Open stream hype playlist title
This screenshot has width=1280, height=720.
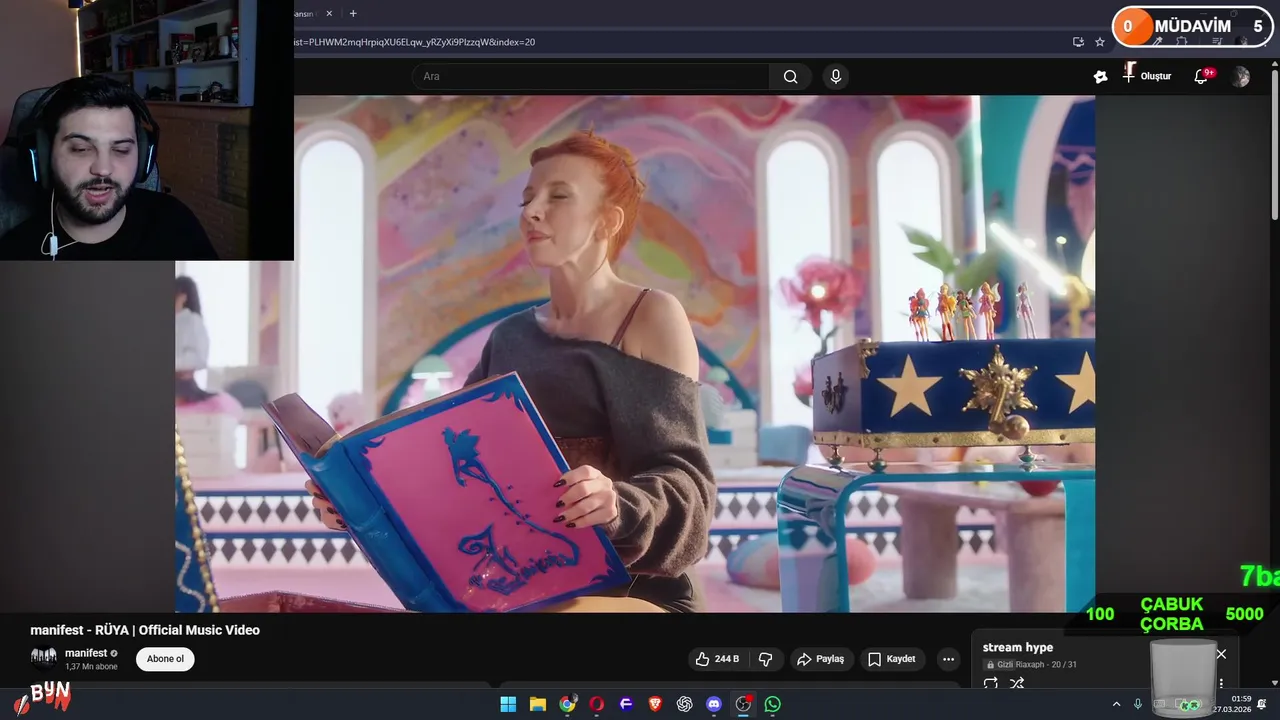(1018, 647)
